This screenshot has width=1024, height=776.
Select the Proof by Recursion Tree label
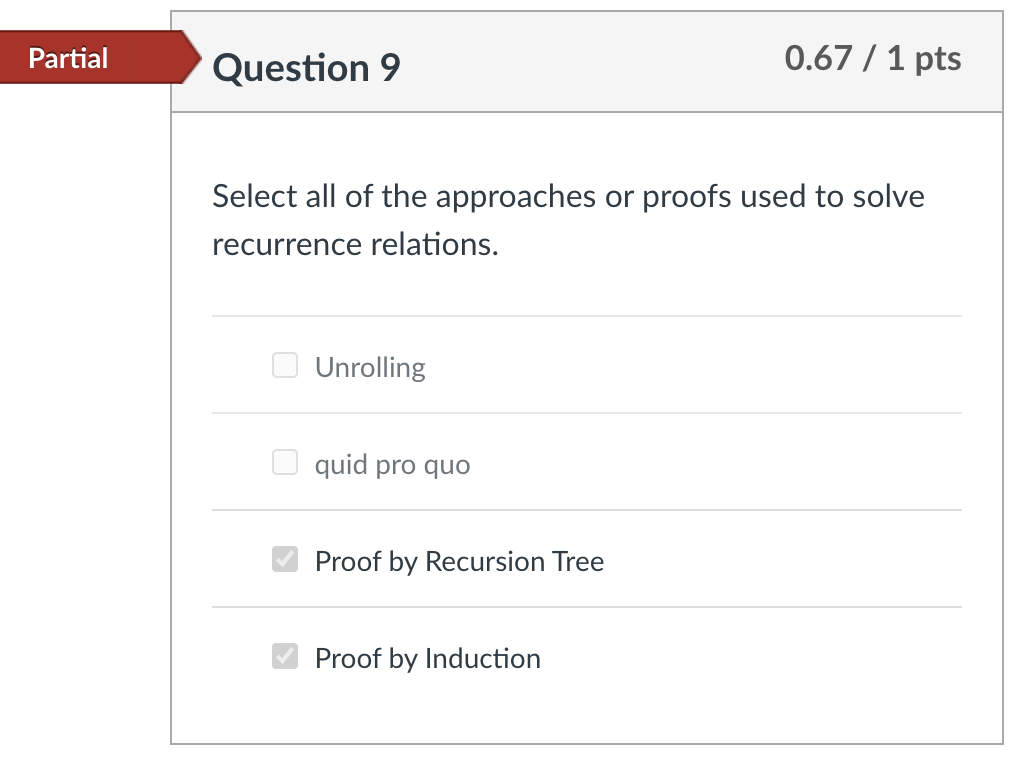click(x=459, y=561)
